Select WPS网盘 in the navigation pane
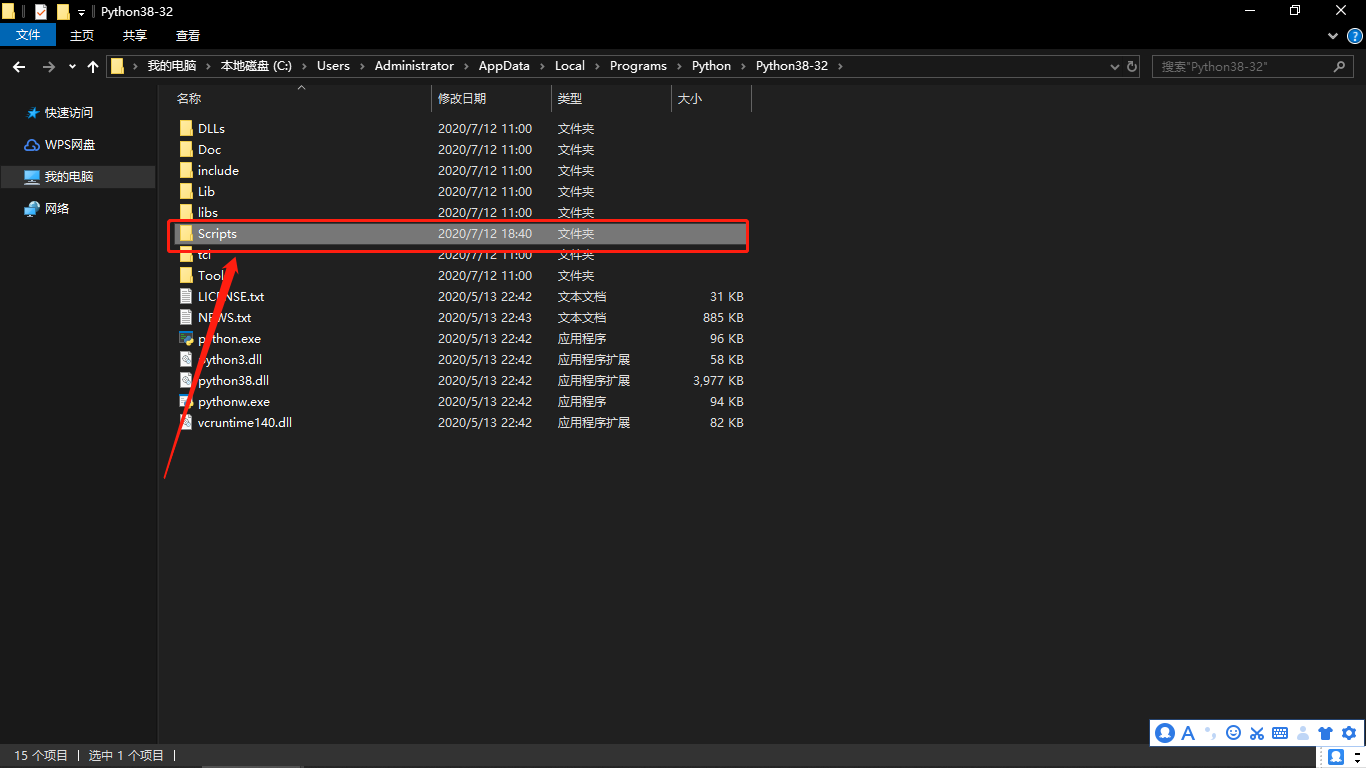This screenshot has height=768, width=1366. coord(70,145)
